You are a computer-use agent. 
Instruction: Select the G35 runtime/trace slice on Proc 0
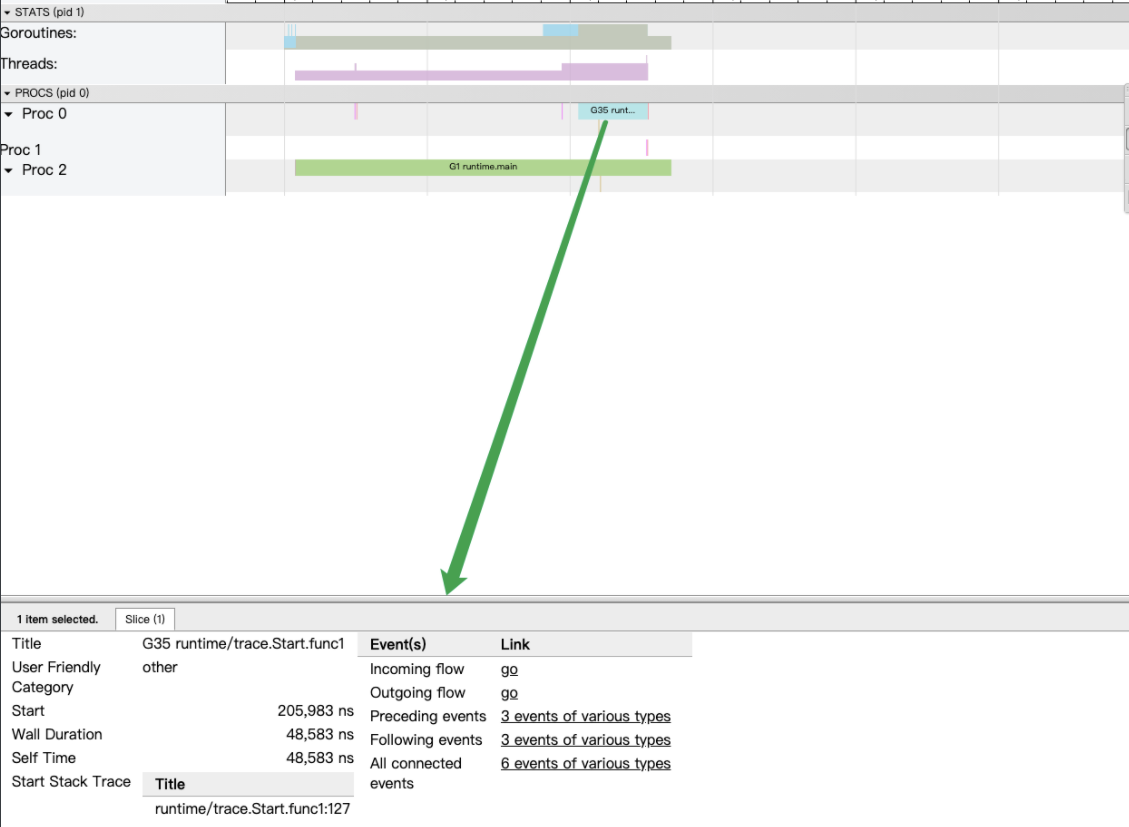611,111
